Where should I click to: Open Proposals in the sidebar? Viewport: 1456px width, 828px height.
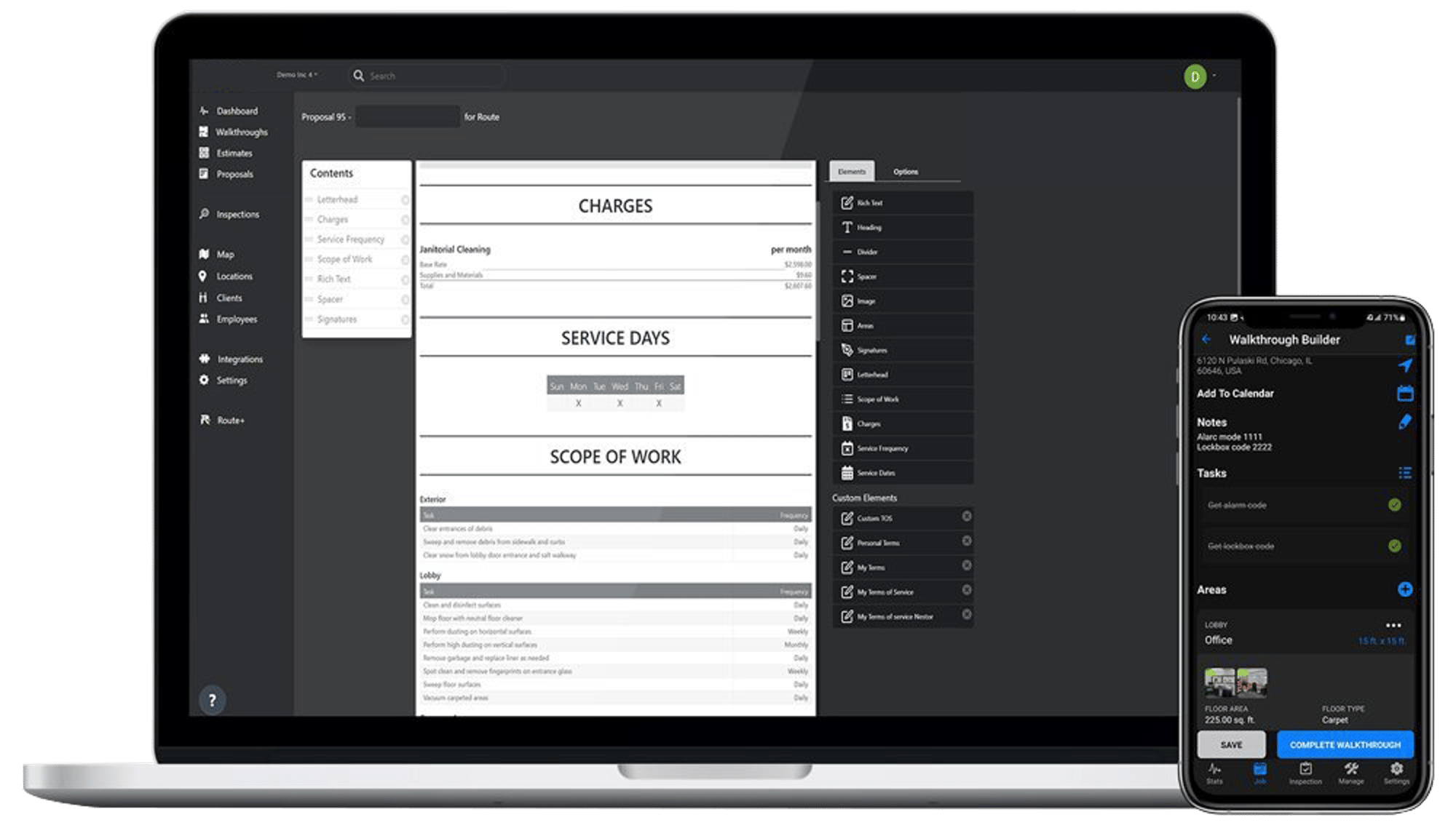pos(226,174)
